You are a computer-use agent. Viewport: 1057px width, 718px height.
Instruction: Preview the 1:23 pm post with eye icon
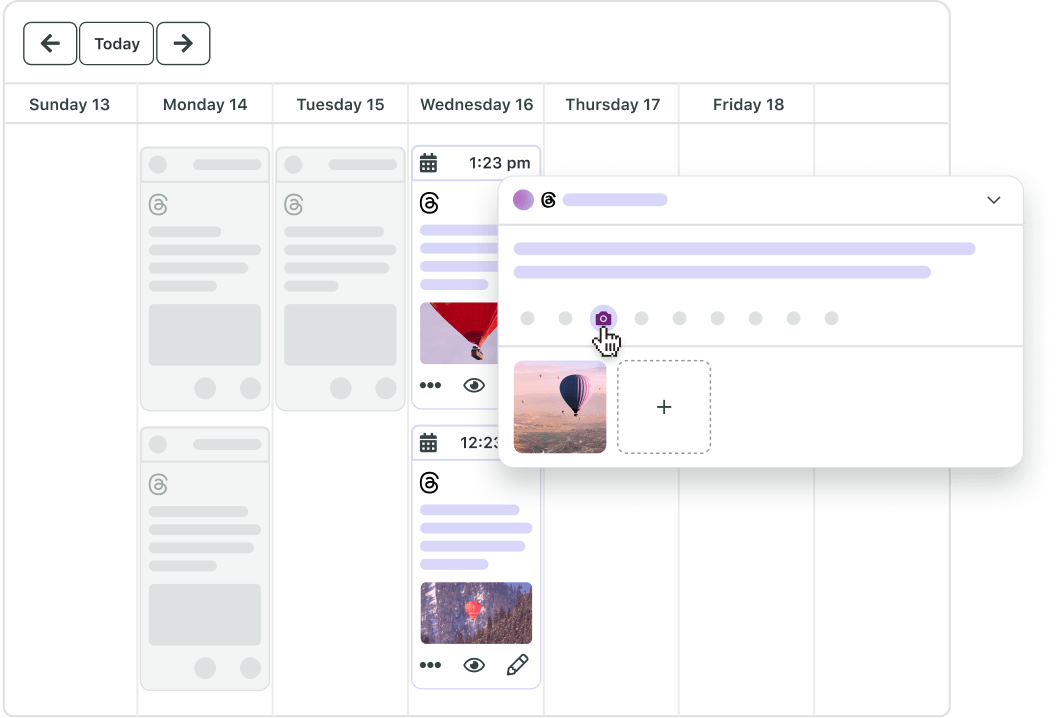point(474,386)
